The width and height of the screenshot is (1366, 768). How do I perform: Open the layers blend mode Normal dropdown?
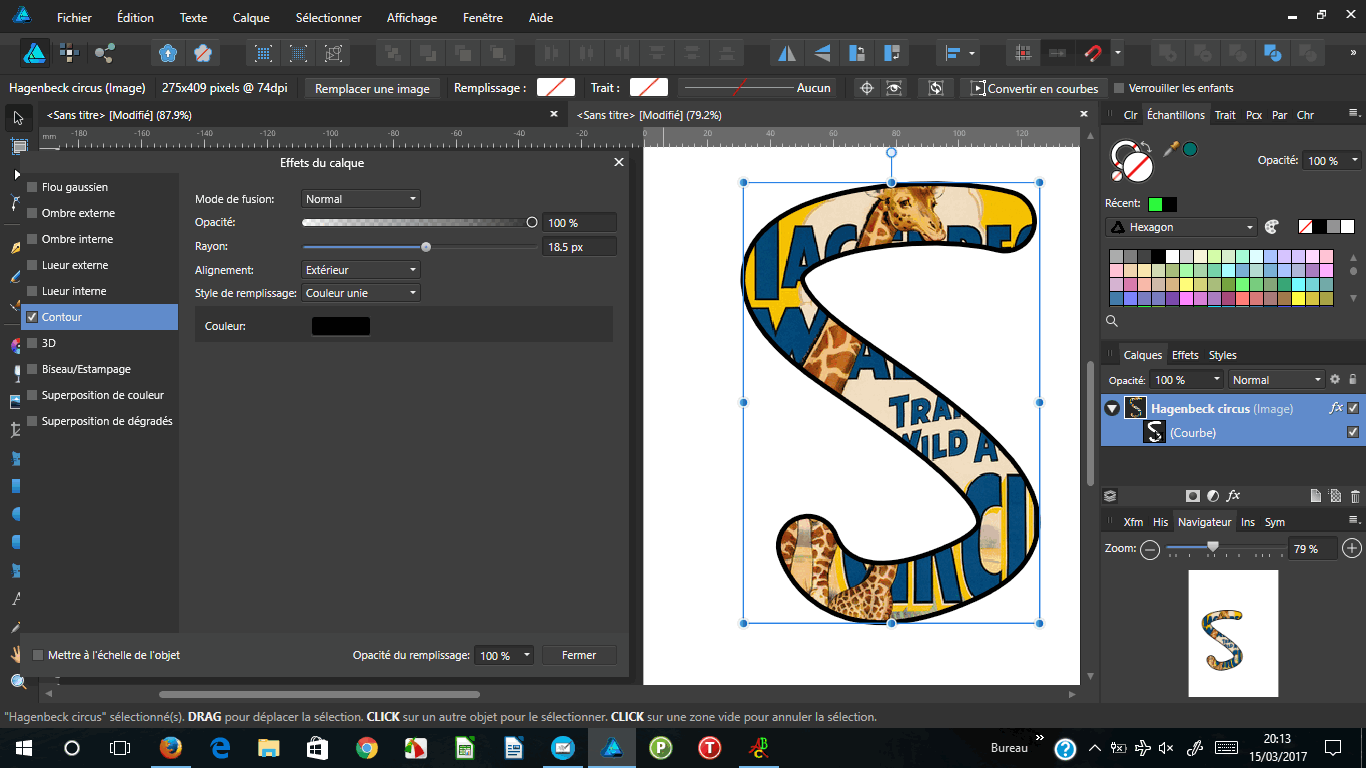tap(1277, 380)
